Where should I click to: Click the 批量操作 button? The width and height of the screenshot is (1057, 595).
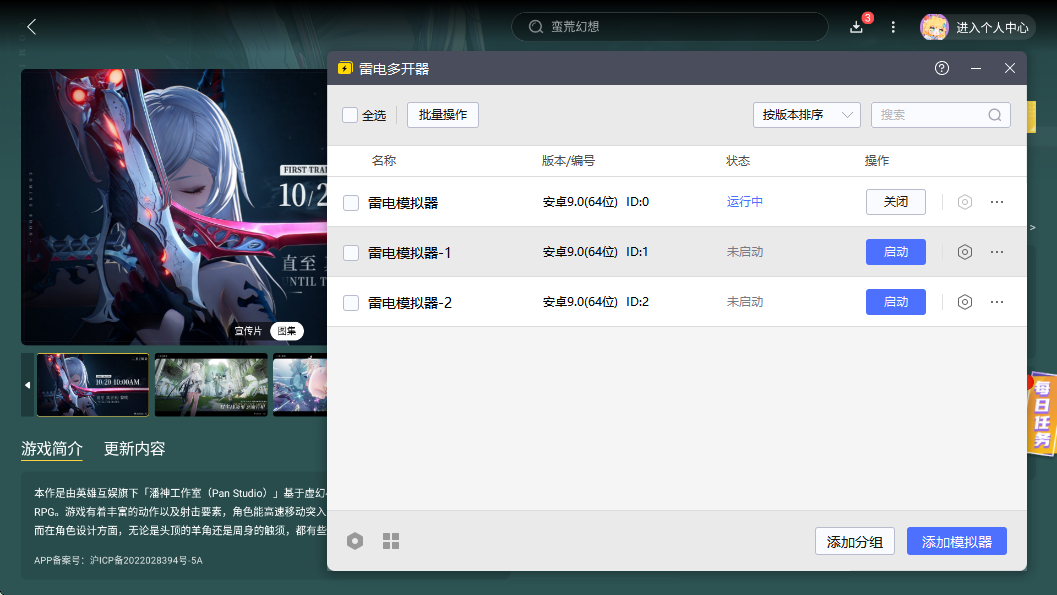click(443, 115)
